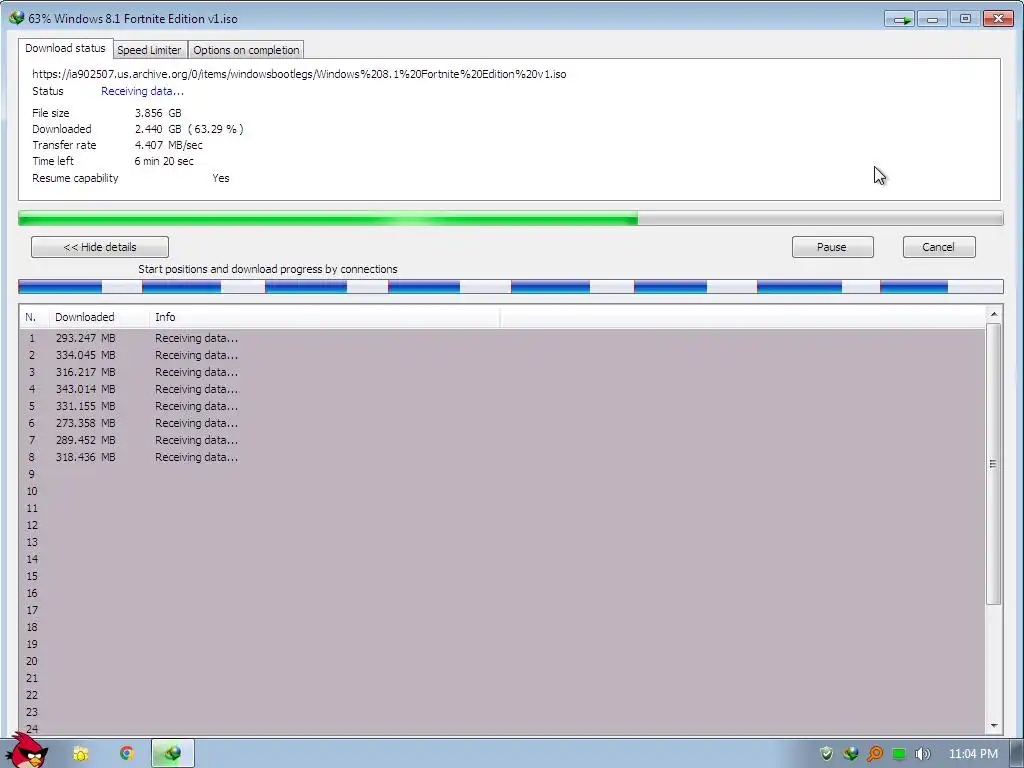Click the N. column header
Viewport: 1024px width, 768px height.
[34, 317]
